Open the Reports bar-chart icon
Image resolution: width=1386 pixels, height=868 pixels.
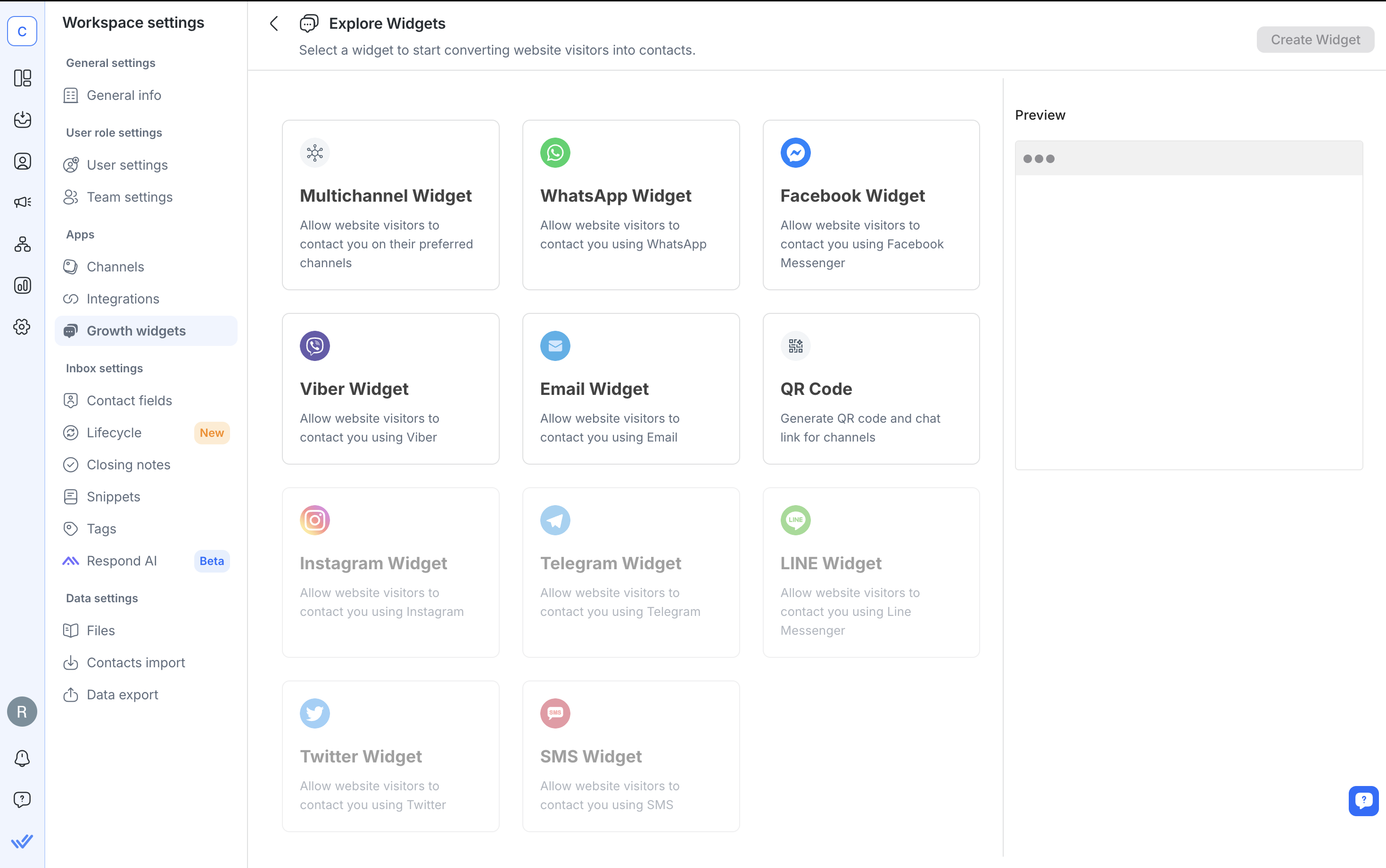pyautogui.click(x=22, y=285)
